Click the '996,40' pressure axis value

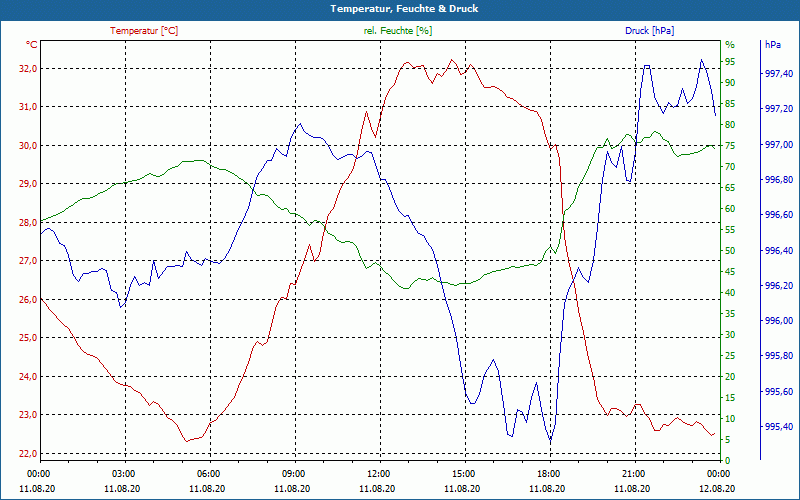779,251
